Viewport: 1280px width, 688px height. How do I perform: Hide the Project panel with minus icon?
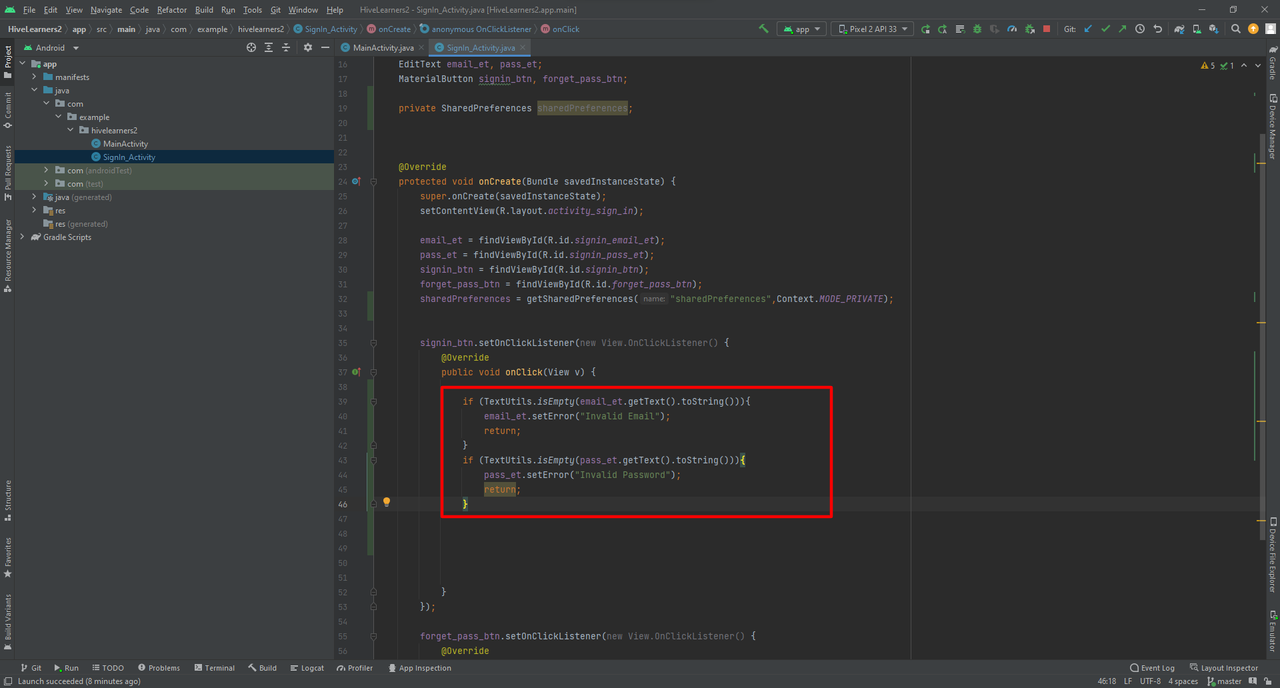click(x=325, y=47)
